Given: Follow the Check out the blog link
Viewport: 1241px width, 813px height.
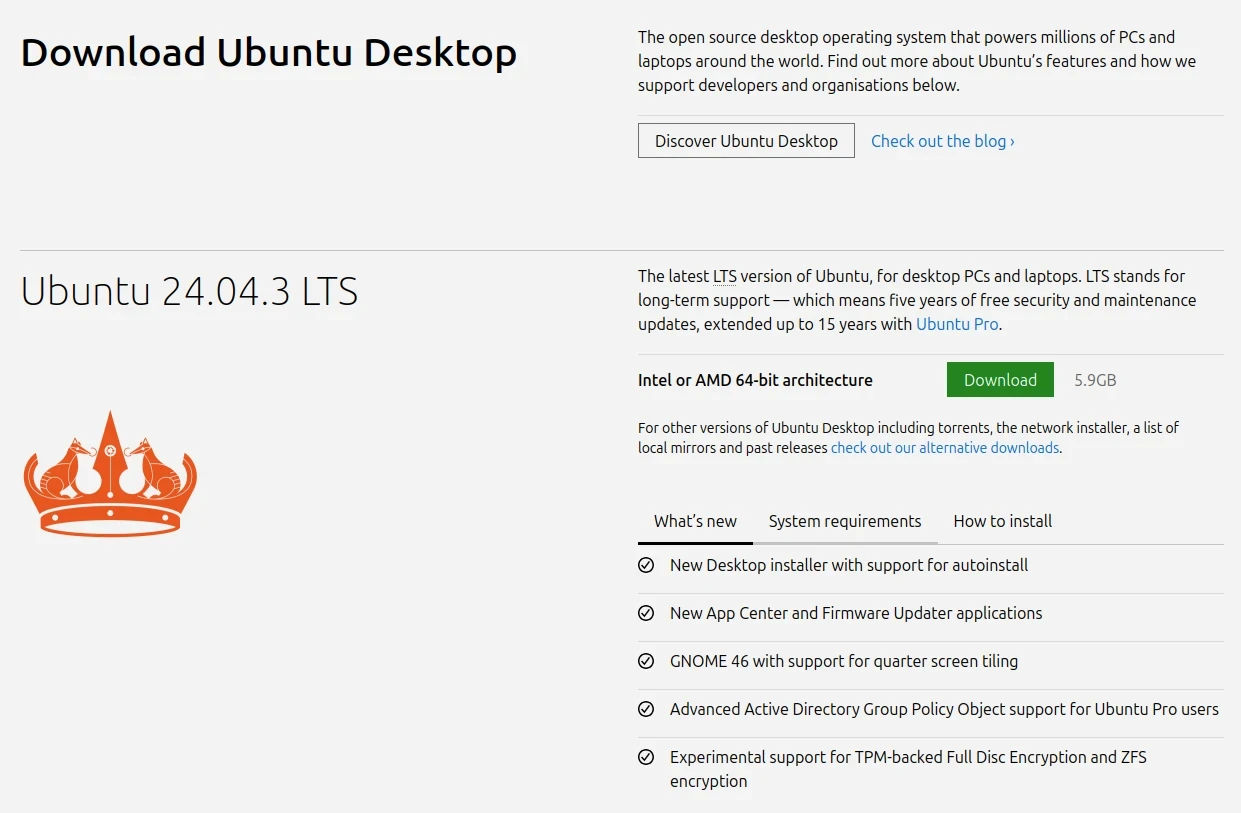Looking at the screenshot, I should [x=942, y=141].
